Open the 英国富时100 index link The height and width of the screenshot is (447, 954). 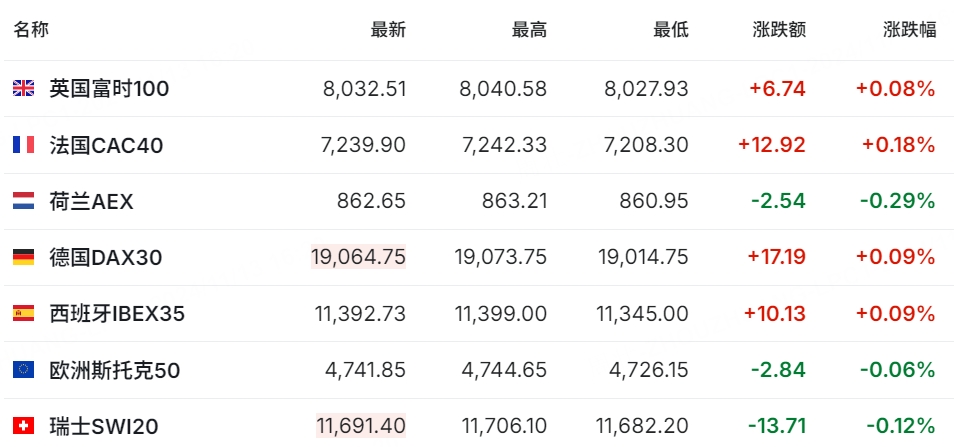click(x=110, y=89)
